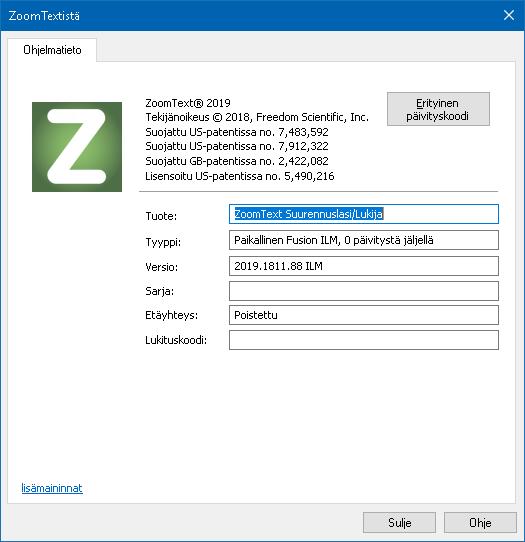This screenshot has height=542, width=525.
Task: Click the Etäyhteys: label
Action: (x=171, y=315)
